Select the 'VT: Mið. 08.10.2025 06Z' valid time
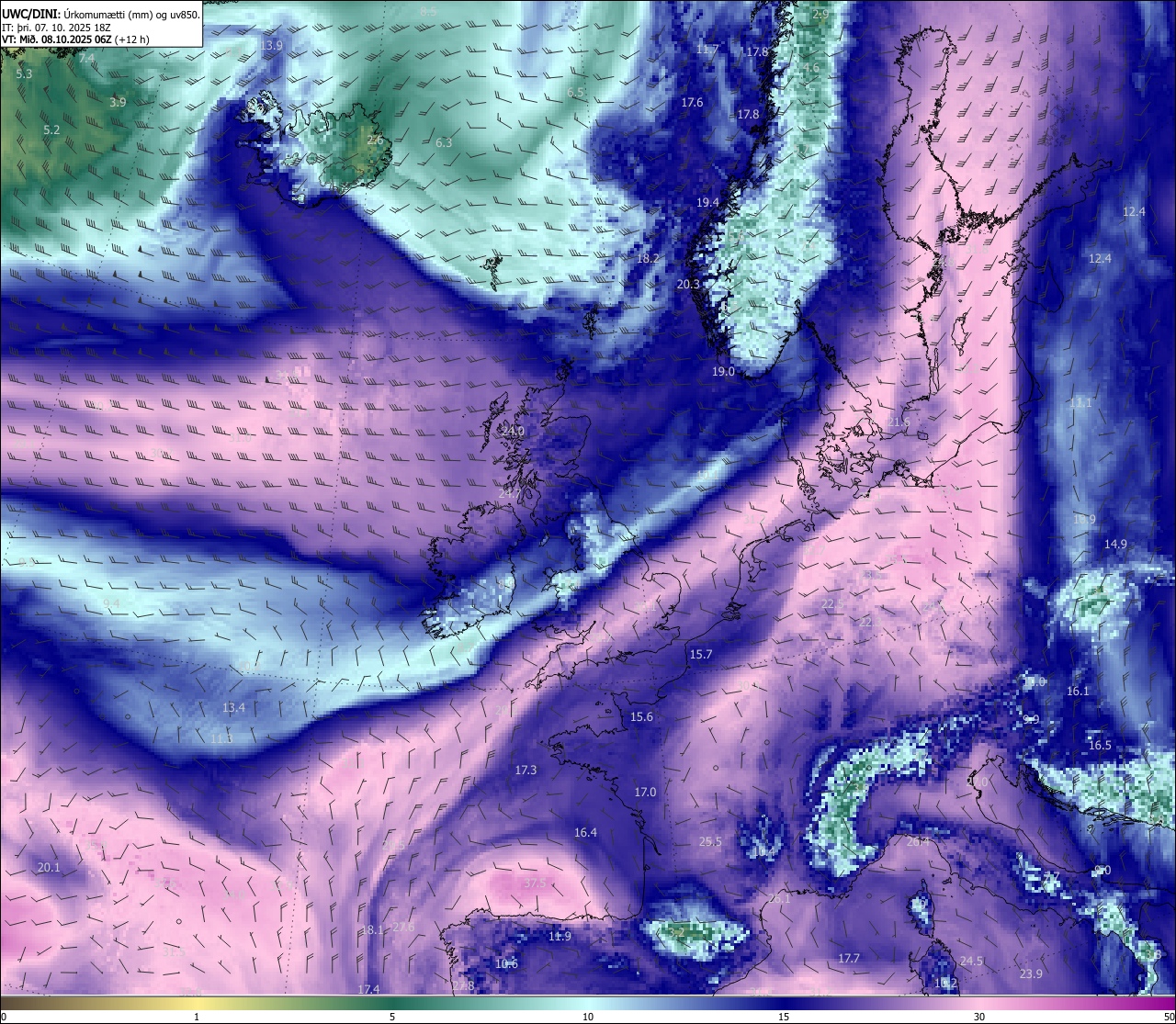Screen dimensions: 1176x1024 (x=57, y=39)
